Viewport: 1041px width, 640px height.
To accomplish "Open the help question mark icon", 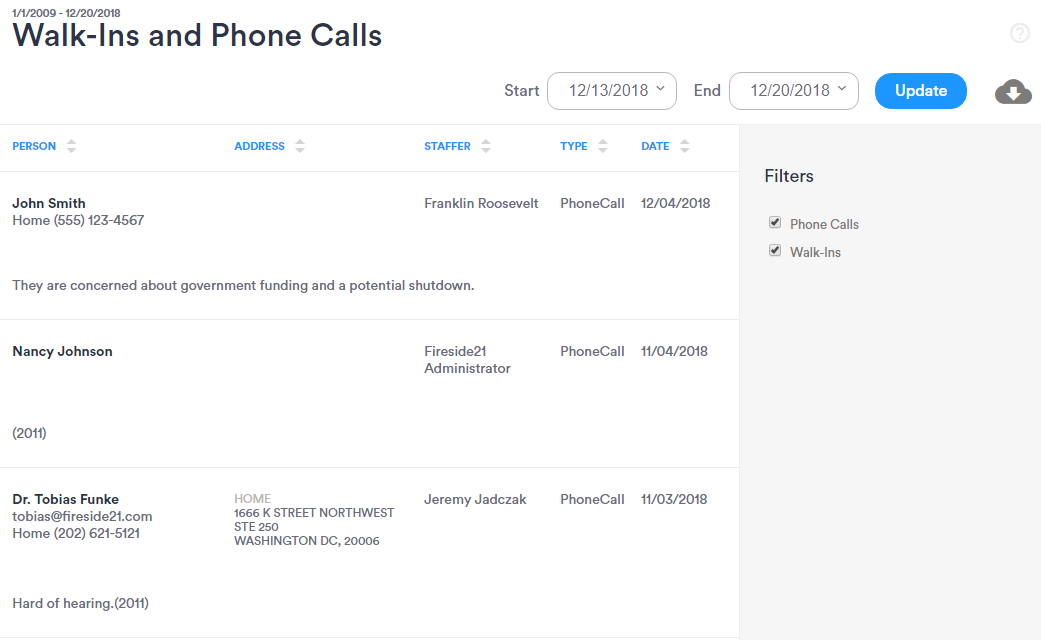I will tap(1020, 33).
